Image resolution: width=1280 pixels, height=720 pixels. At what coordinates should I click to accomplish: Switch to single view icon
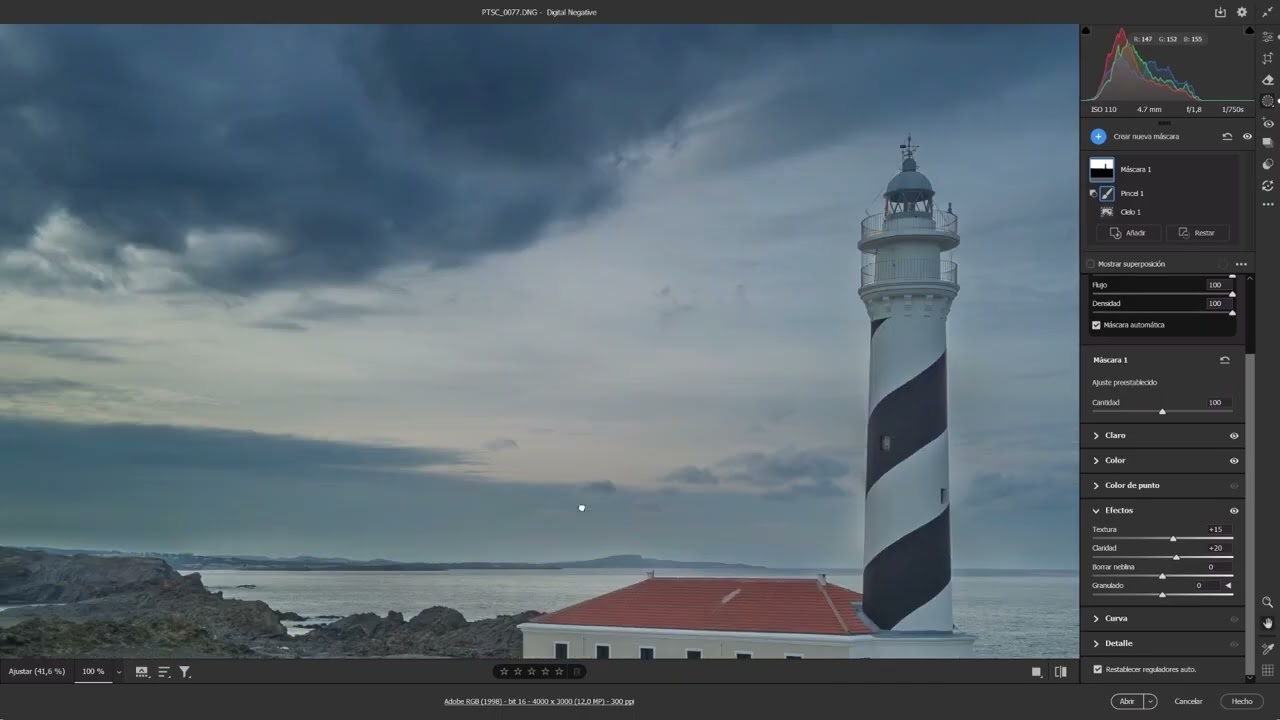1037,672
